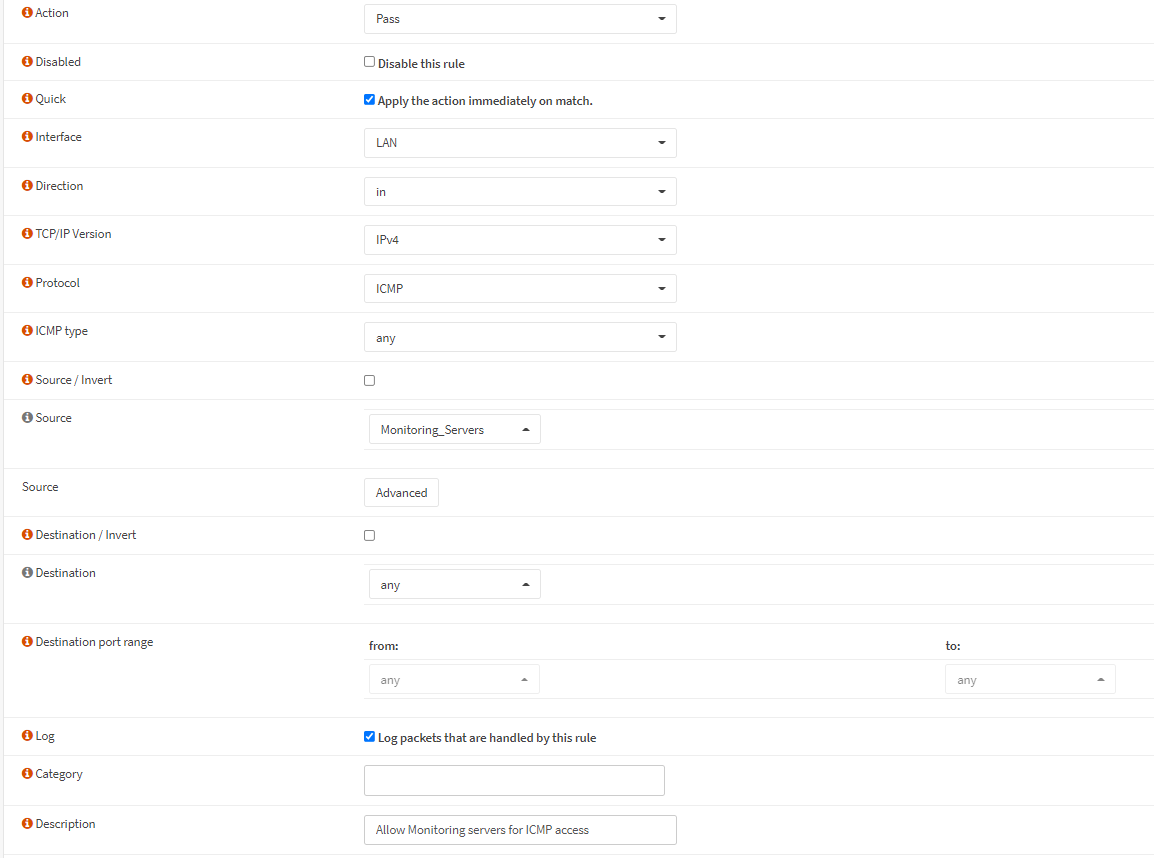
Task: Click the Log packets label text
Action: point(487,738)
